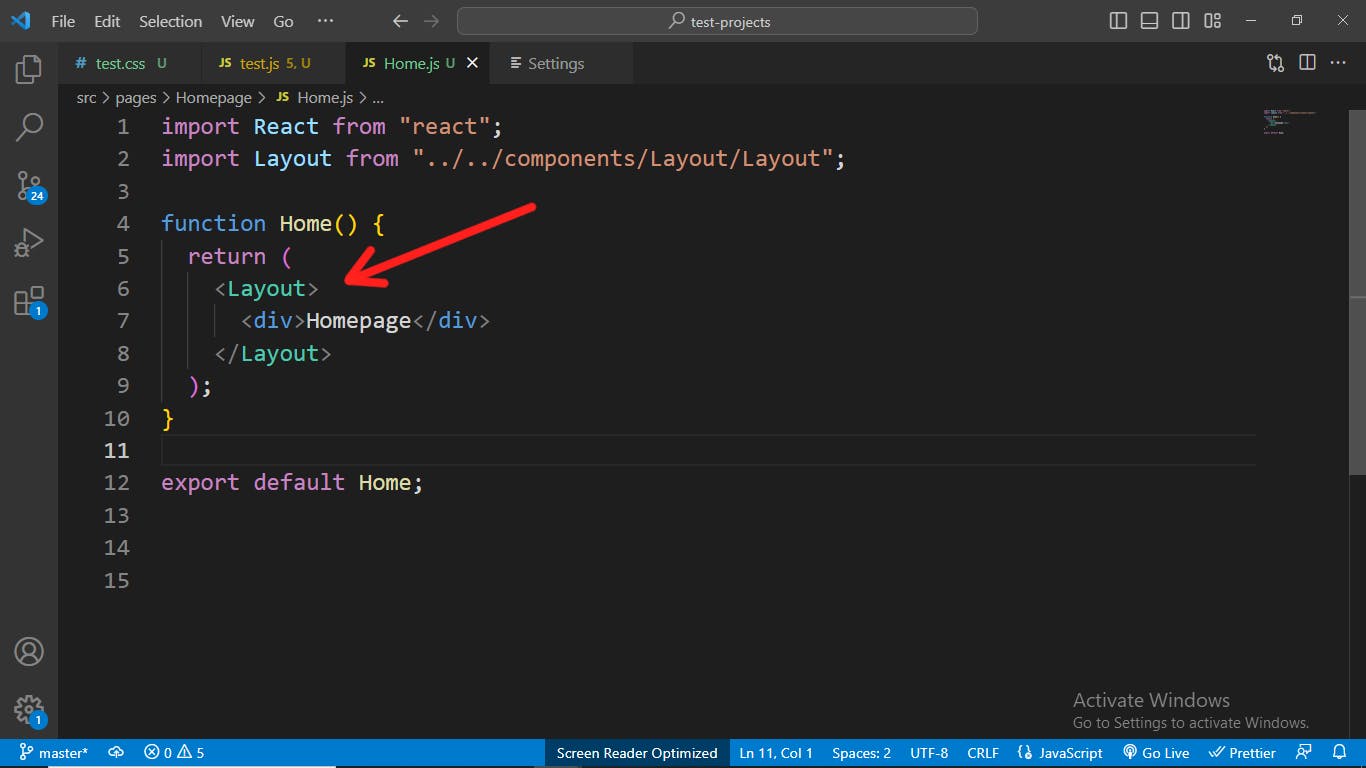Open the Explorer view in activity bar
The height and width of the screenshot is (768, 1366).
(29, 69)
